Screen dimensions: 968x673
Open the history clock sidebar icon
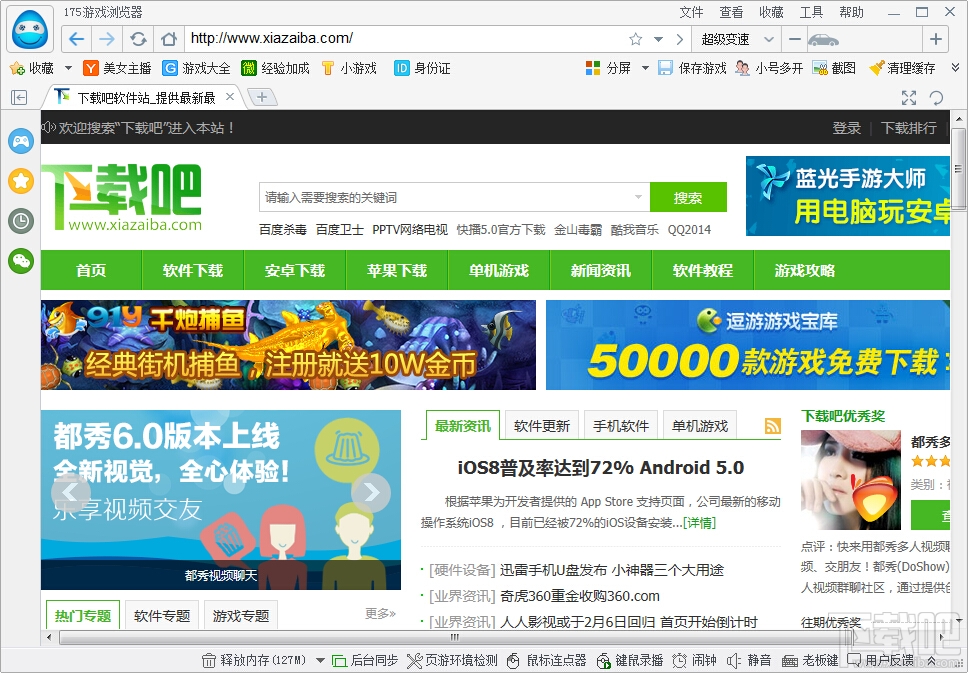pos(21,221)
